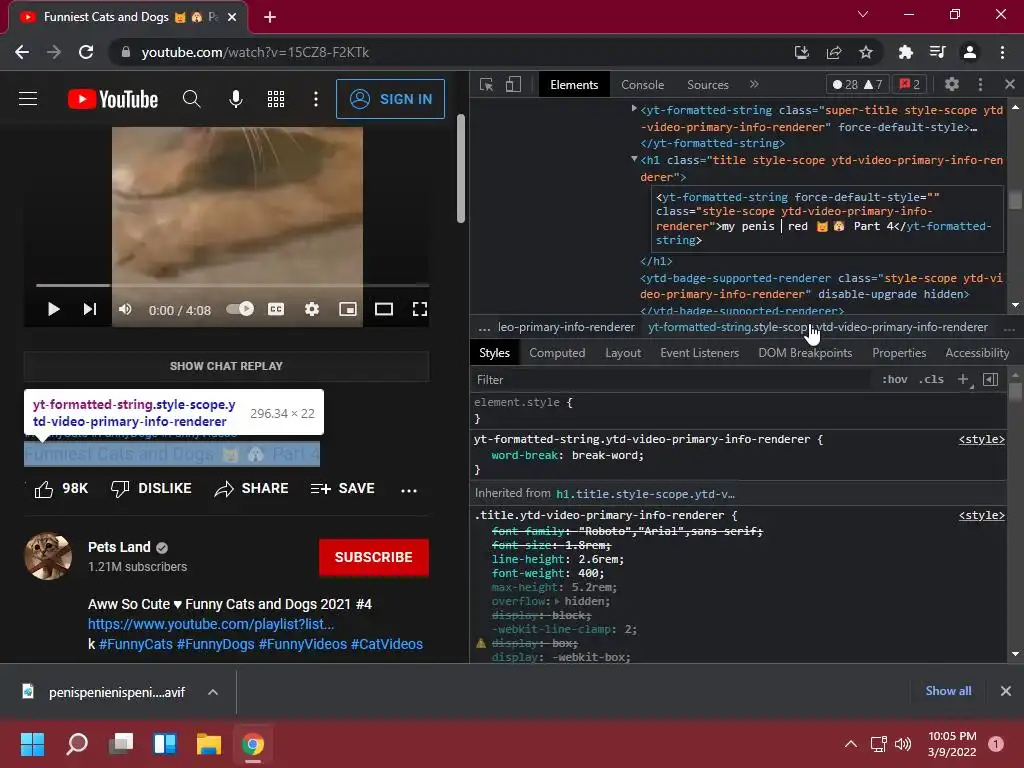This screenshot has height=768, width=1024.
Task: Show more DevTools tabs chevron
Action: [x=754, y=84]
